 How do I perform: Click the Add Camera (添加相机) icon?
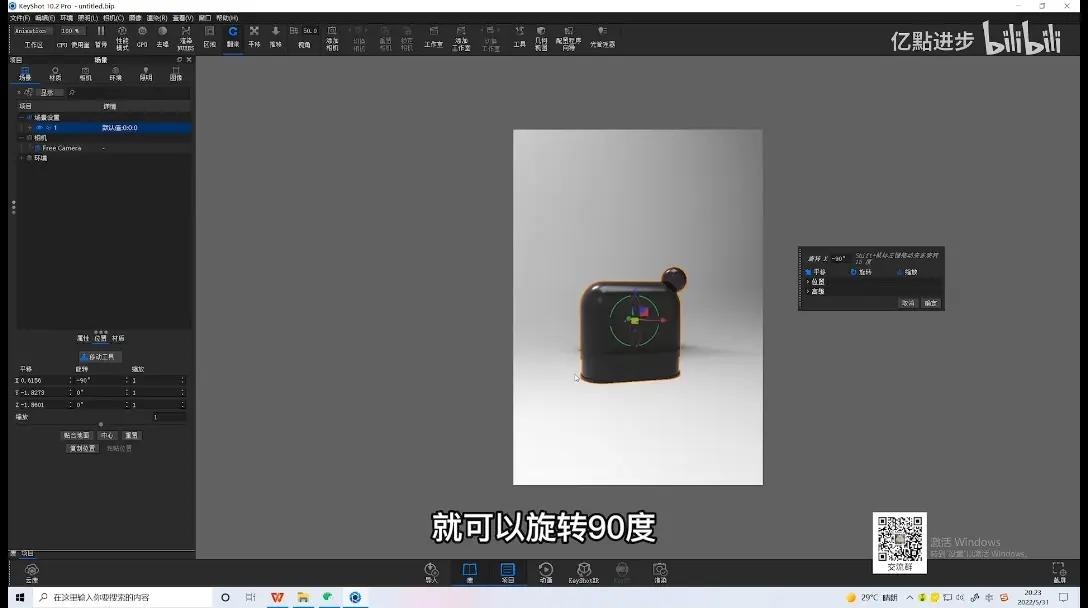pos(332,38)
